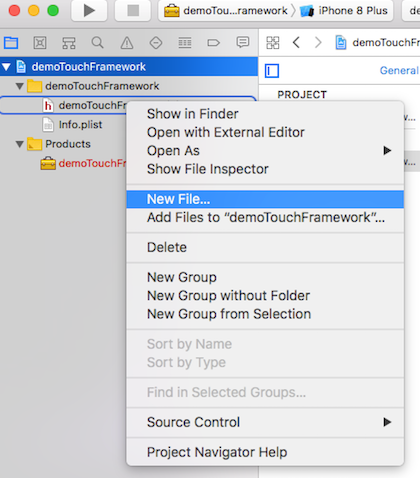Switch to the Symbol navigator icon
Image resolution: width=420 pixels, height=478 pixels.
[69, 43]
